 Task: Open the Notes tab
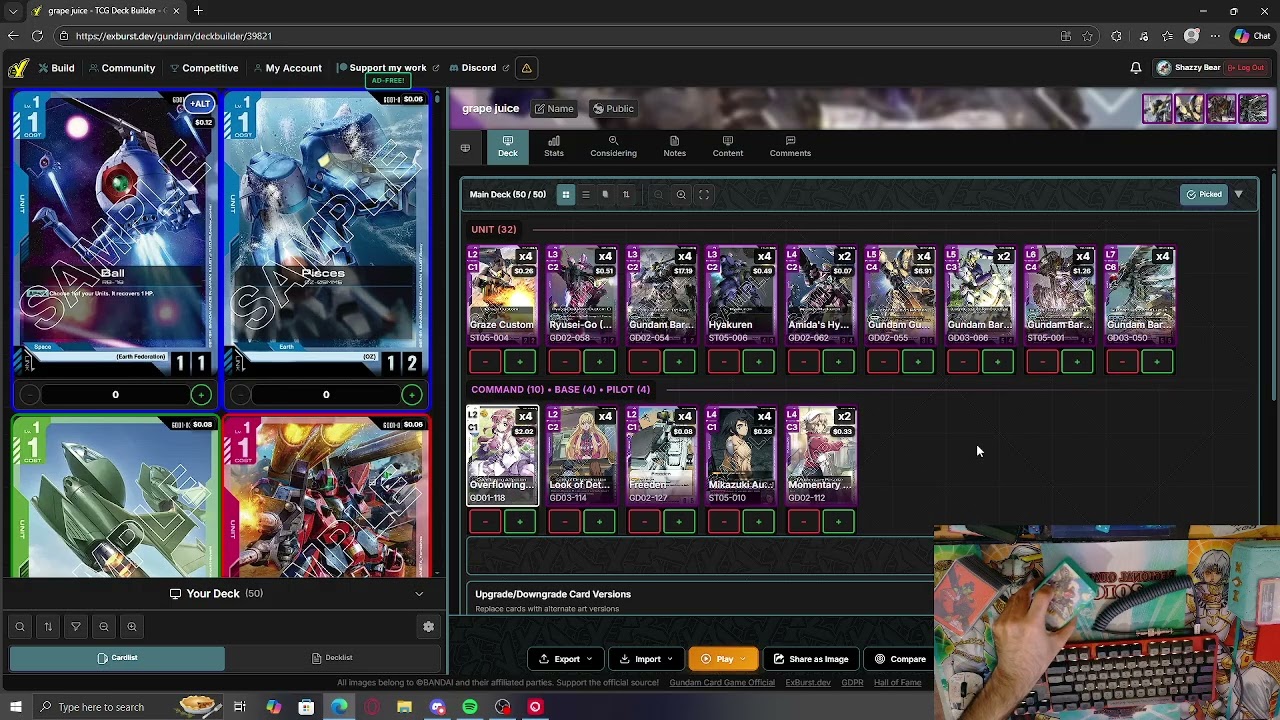pyautogui.click(x=674, y=147)
